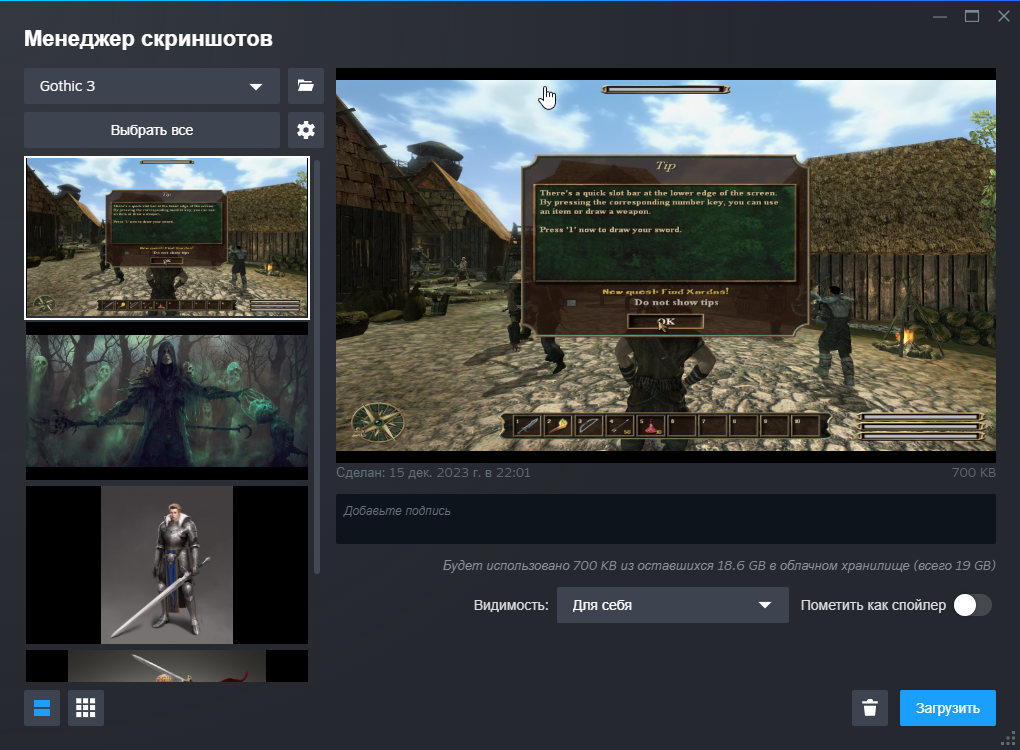Viewport: 1020px width, 750px height.
Task: Toggle 'Пометить как спойлер' switch
Action: (973, 605)
